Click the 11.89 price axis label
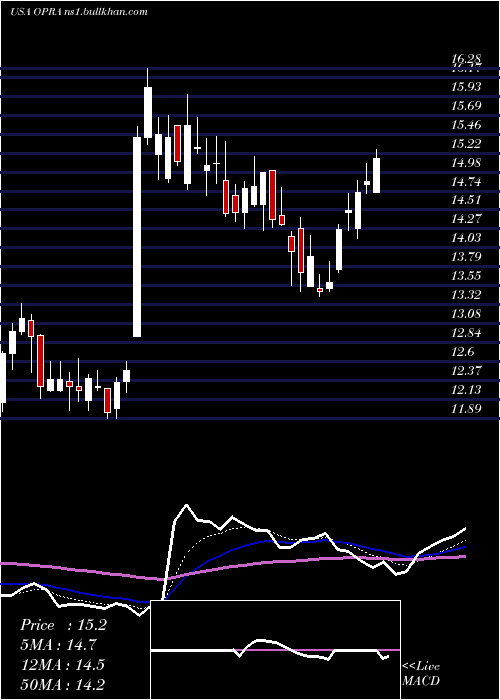Viewport: 500px width, 700px height. pos(467,408)
